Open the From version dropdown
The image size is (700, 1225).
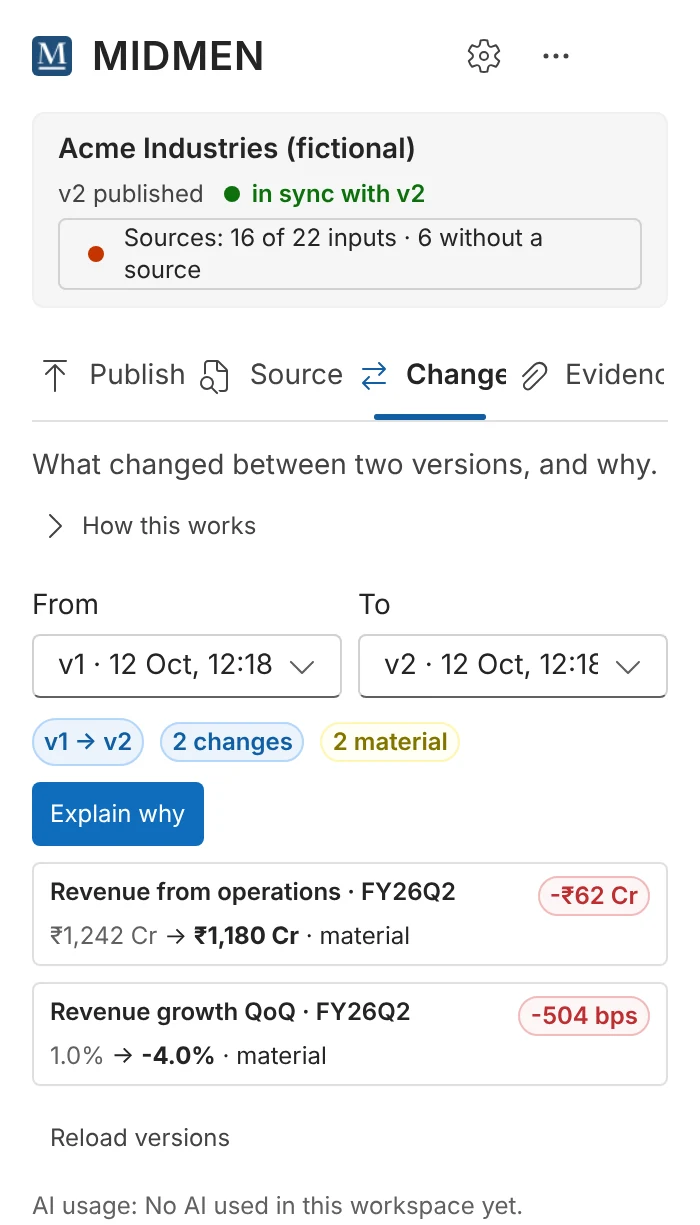(x=187, y=665)
